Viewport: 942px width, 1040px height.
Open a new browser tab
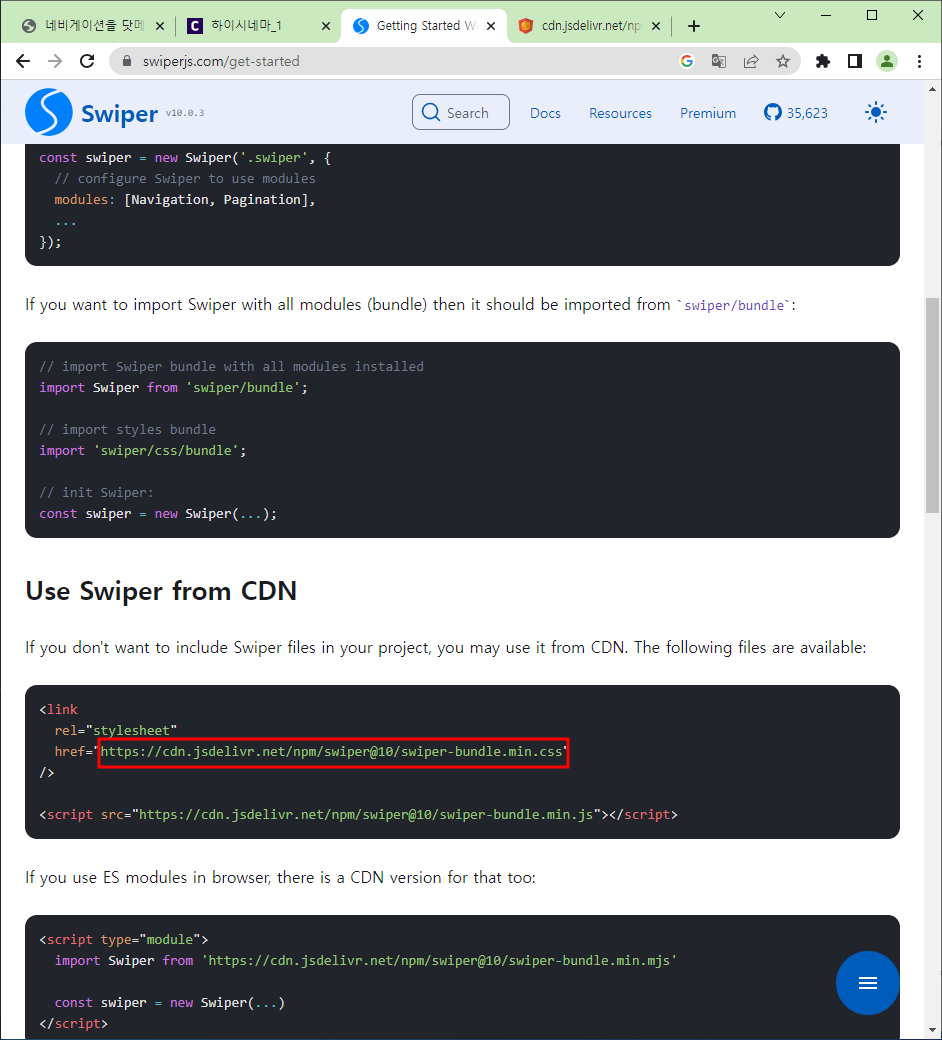(694, 26)
